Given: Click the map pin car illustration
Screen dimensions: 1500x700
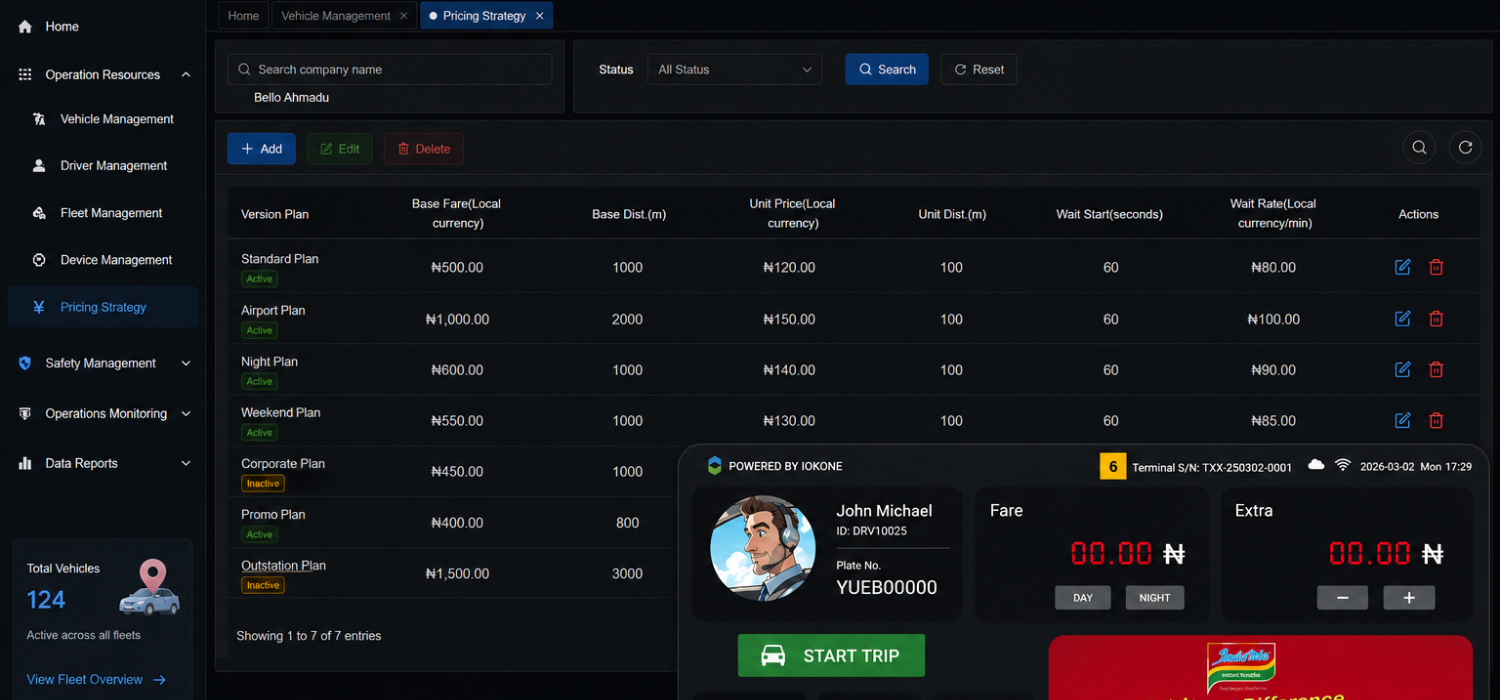Looking at the screenshot, I should click(x=150, y=588).
